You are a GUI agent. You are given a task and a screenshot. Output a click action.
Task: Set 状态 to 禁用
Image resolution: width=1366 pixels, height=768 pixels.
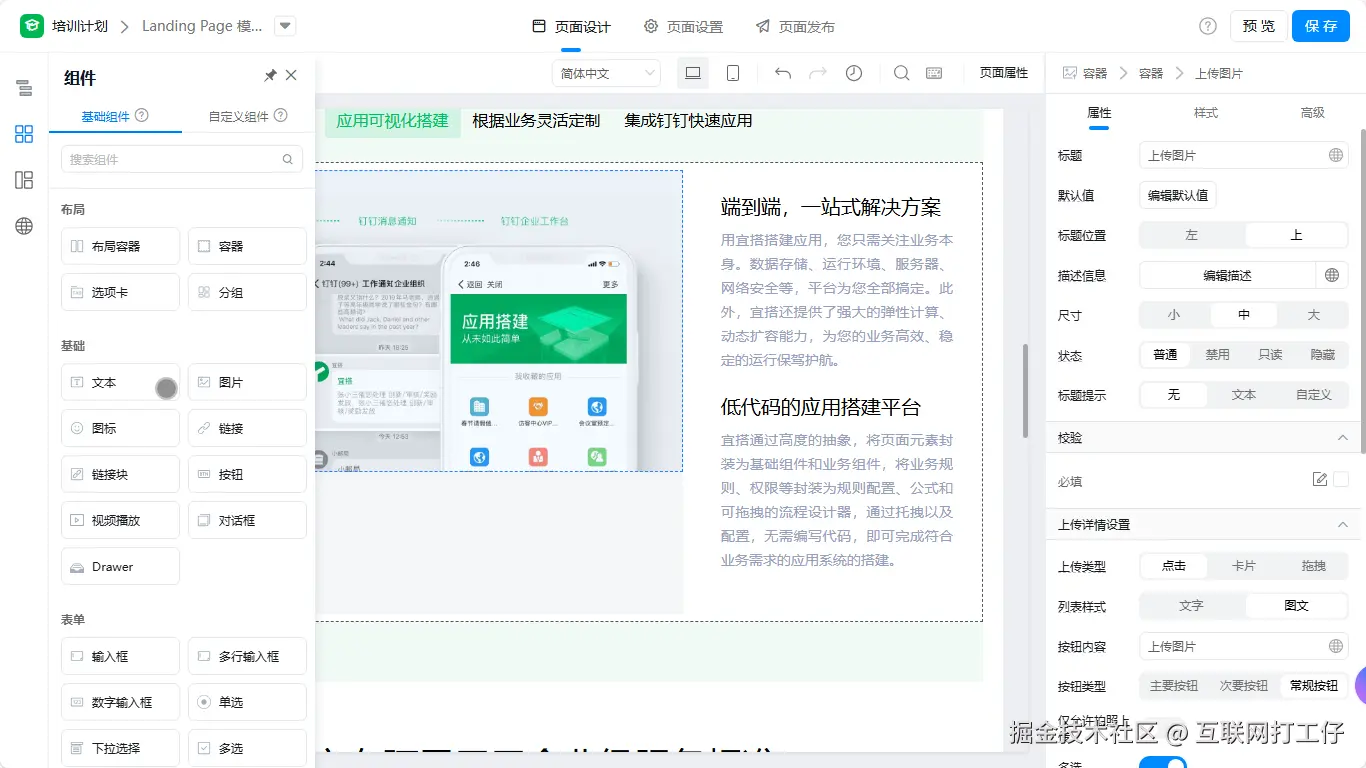pyautogui.click(x=1217, y=355)
